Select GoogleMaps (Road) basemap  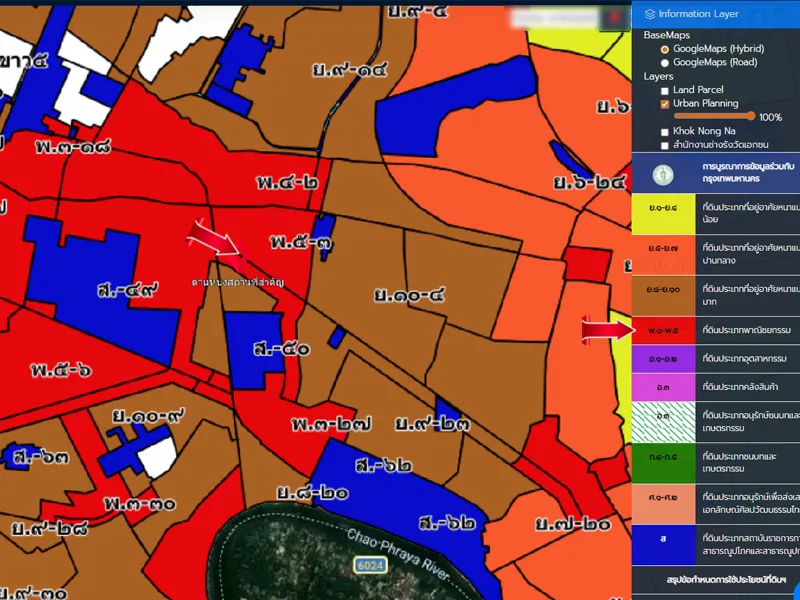665,62
